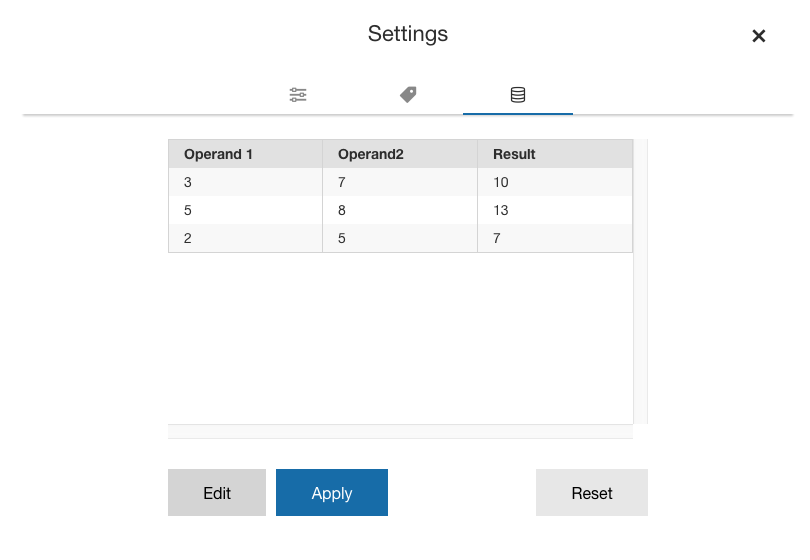Click the Operand2 cell with value 8
The image size is (810, 560).
(x=400, y=210)
